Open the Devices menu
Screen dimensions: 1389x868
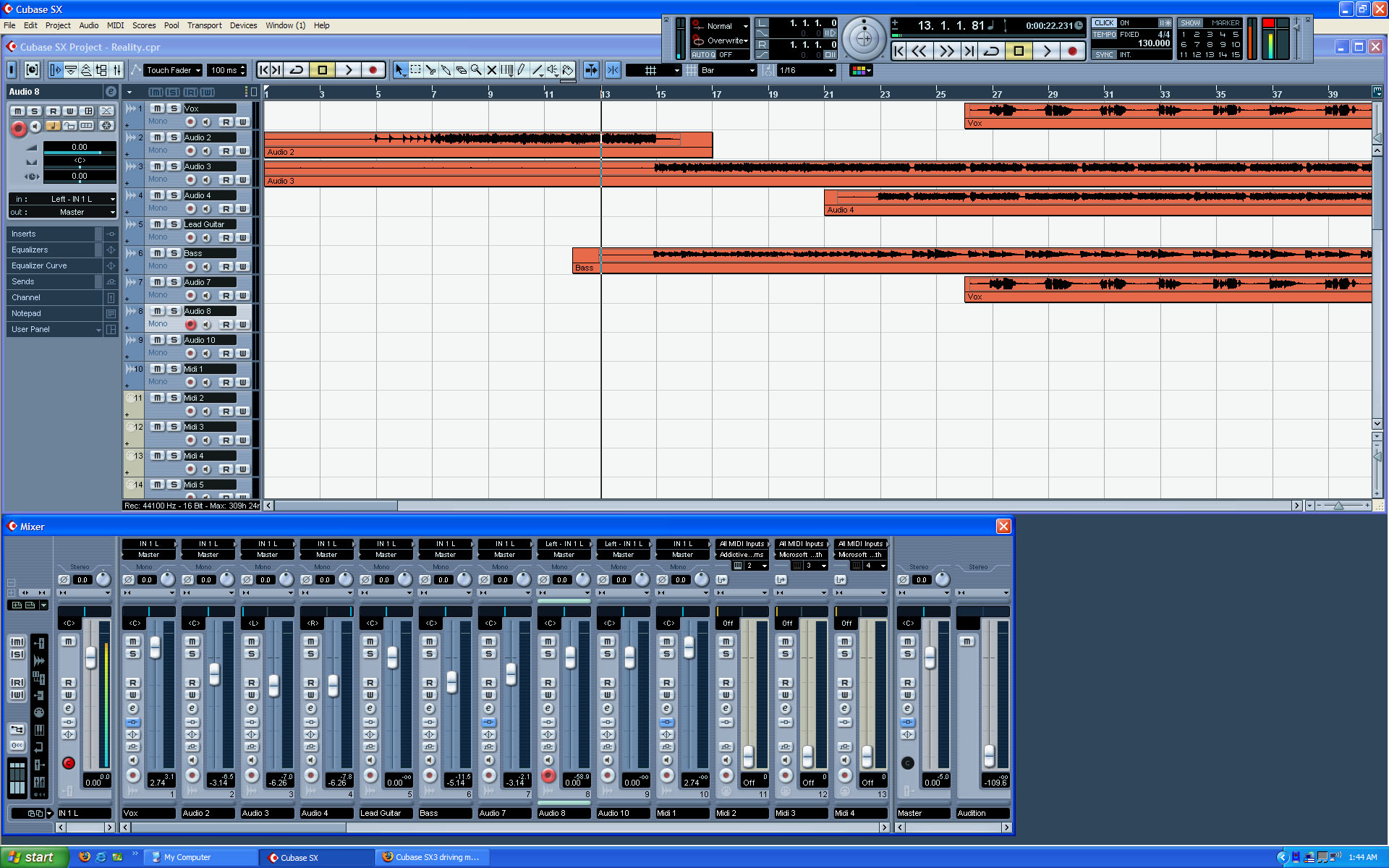(x=243, y=25)
